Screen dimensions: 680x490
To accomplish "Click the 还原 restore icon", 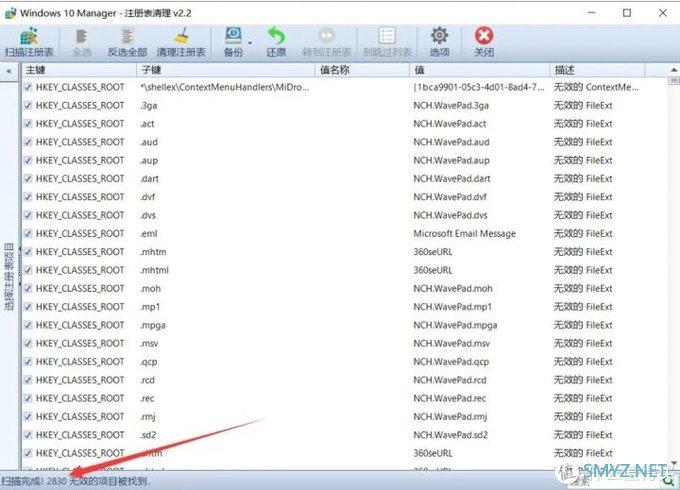I will [276, 36].
